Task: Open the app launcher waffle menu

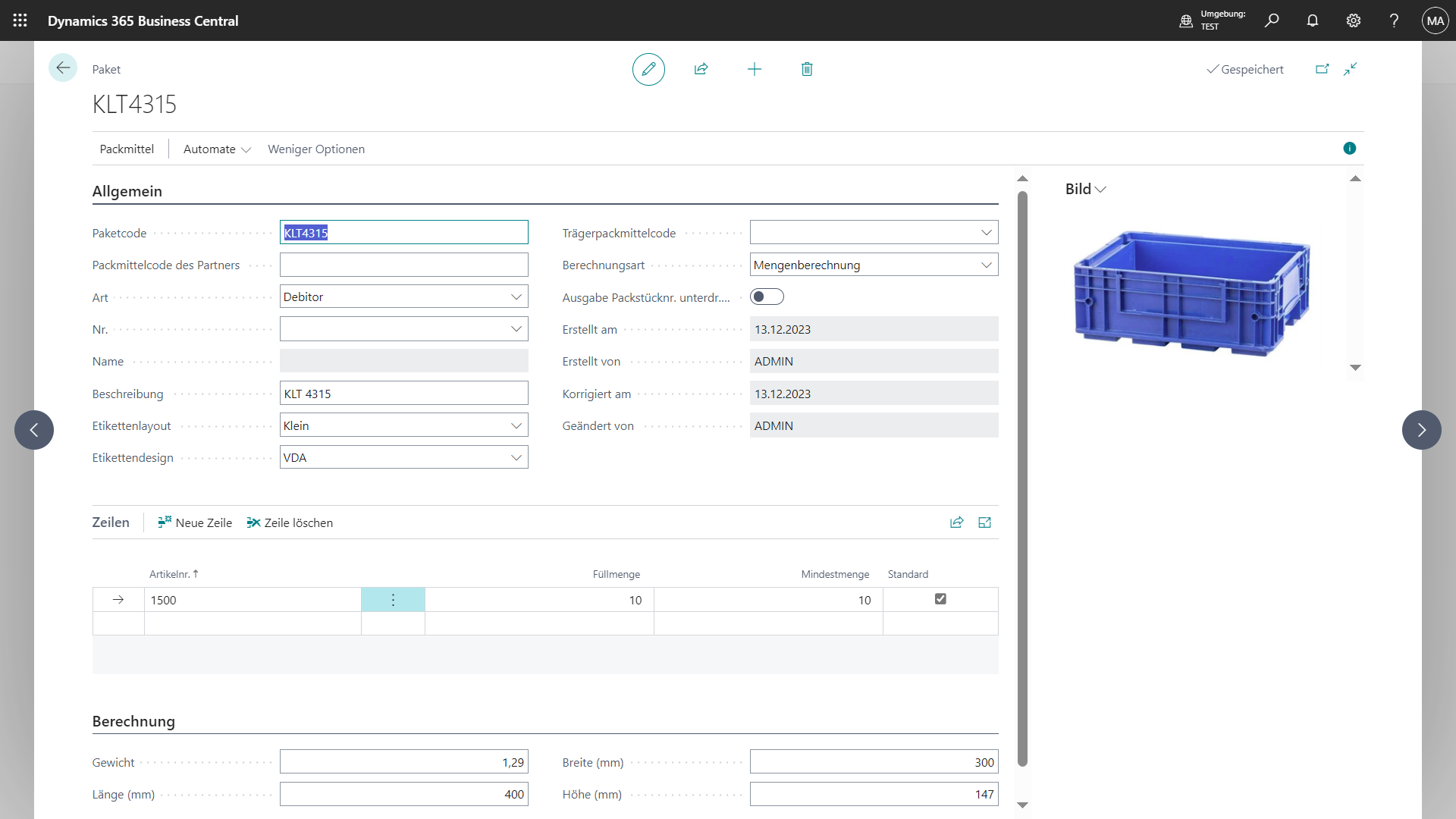Action: point(20,20)
